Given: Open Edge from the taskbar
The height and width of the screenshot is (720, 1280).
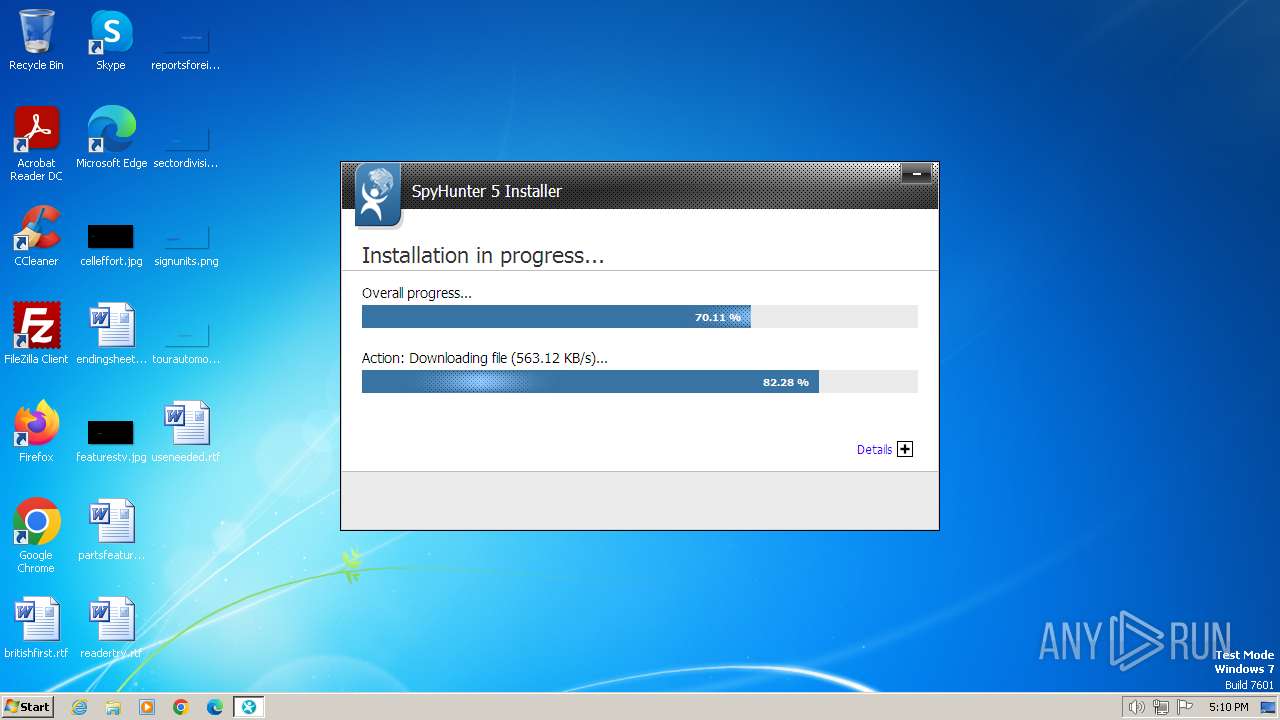Looking at the screenshot, I should (x=215, y=707).
